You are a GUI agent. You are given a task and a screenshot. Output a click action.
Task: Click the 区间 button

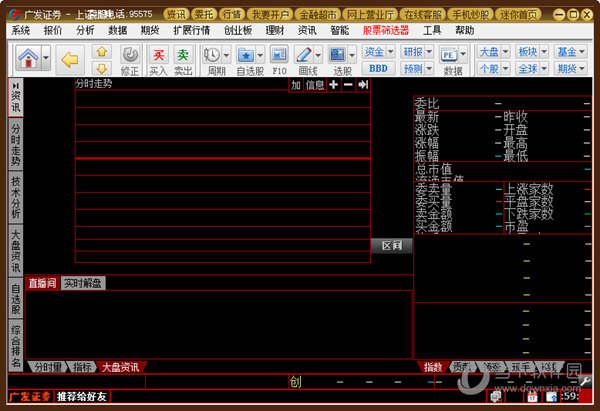[392, 246]
